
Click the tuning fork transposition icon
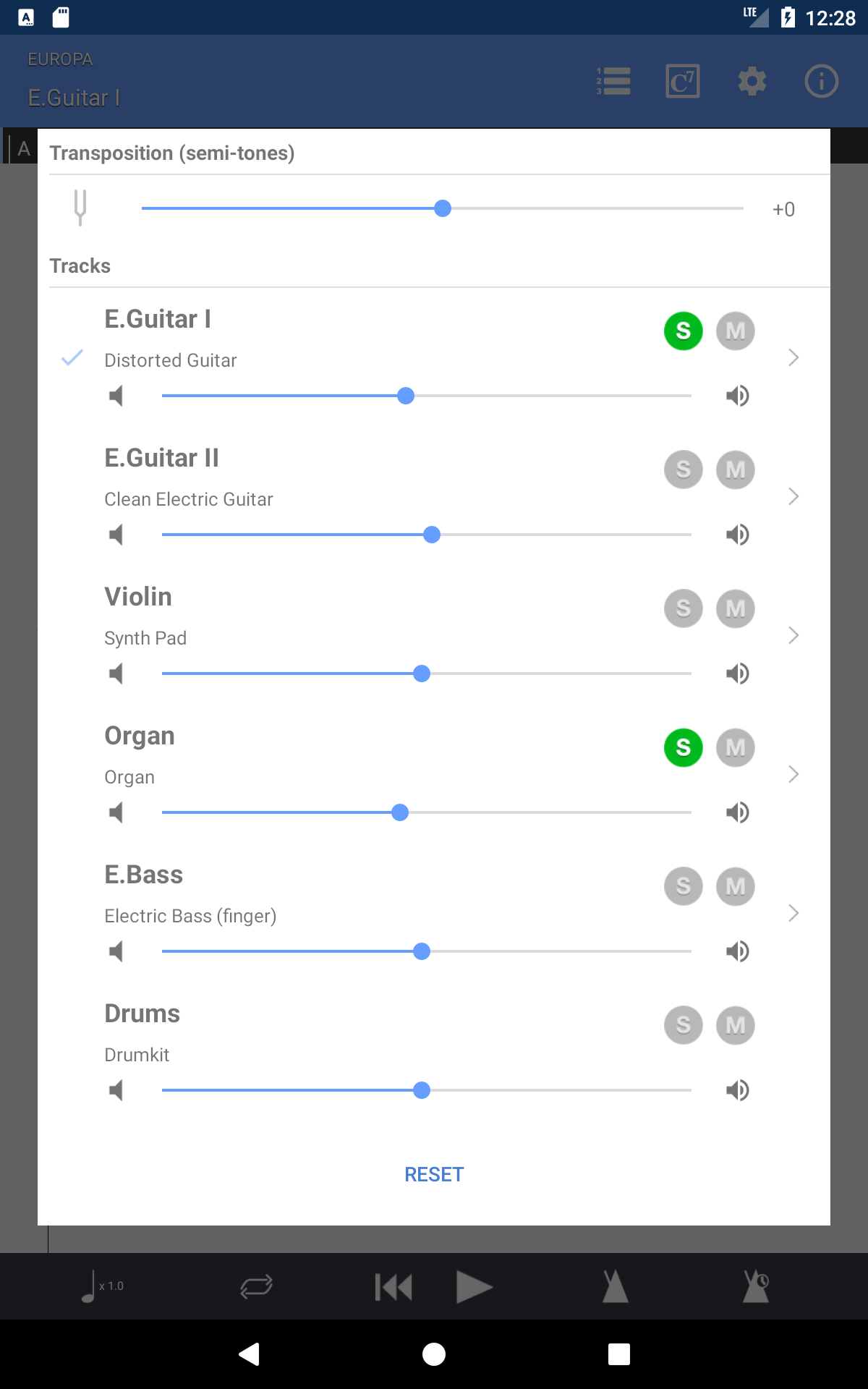[80, 208]
